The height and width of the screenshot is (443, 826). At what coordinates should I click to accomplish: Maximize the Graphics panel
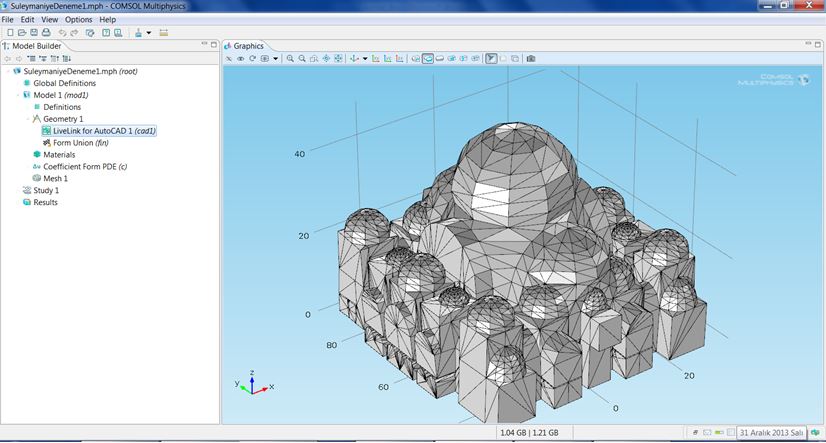click(818, 44)
